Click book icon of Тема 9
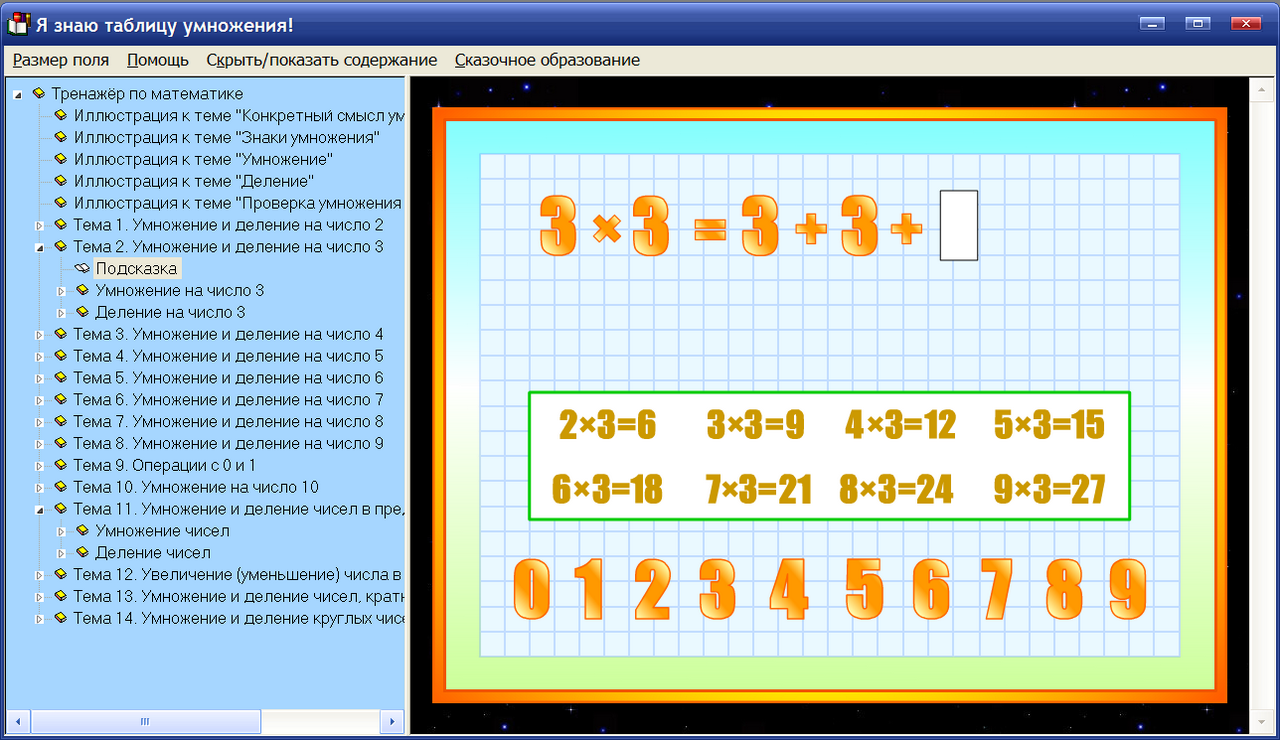1280x740 pixels. click(x=61, y=465)
